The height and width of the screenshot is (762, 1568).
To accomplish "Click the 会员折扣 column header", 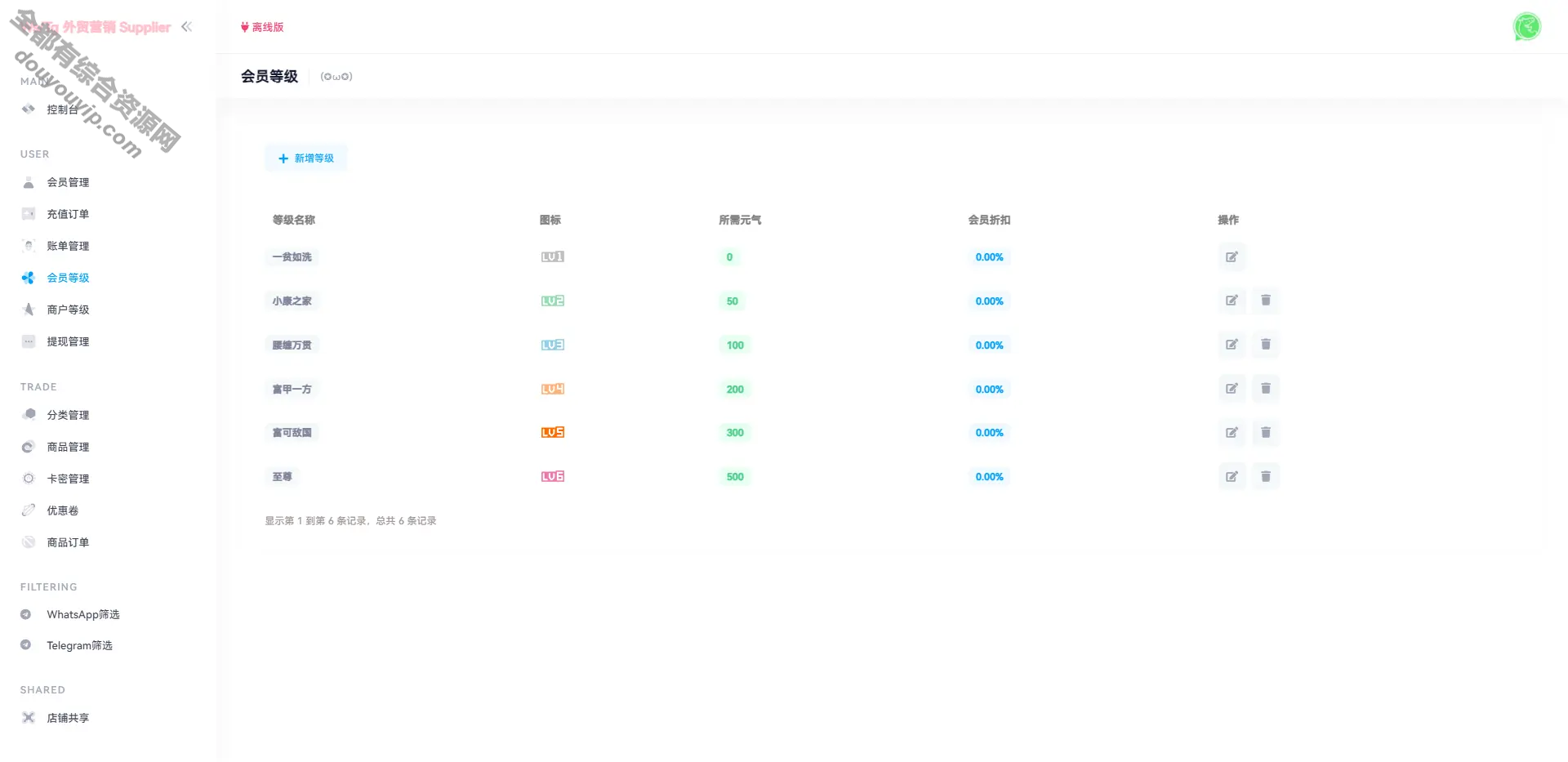I will (x=989, y=221).
